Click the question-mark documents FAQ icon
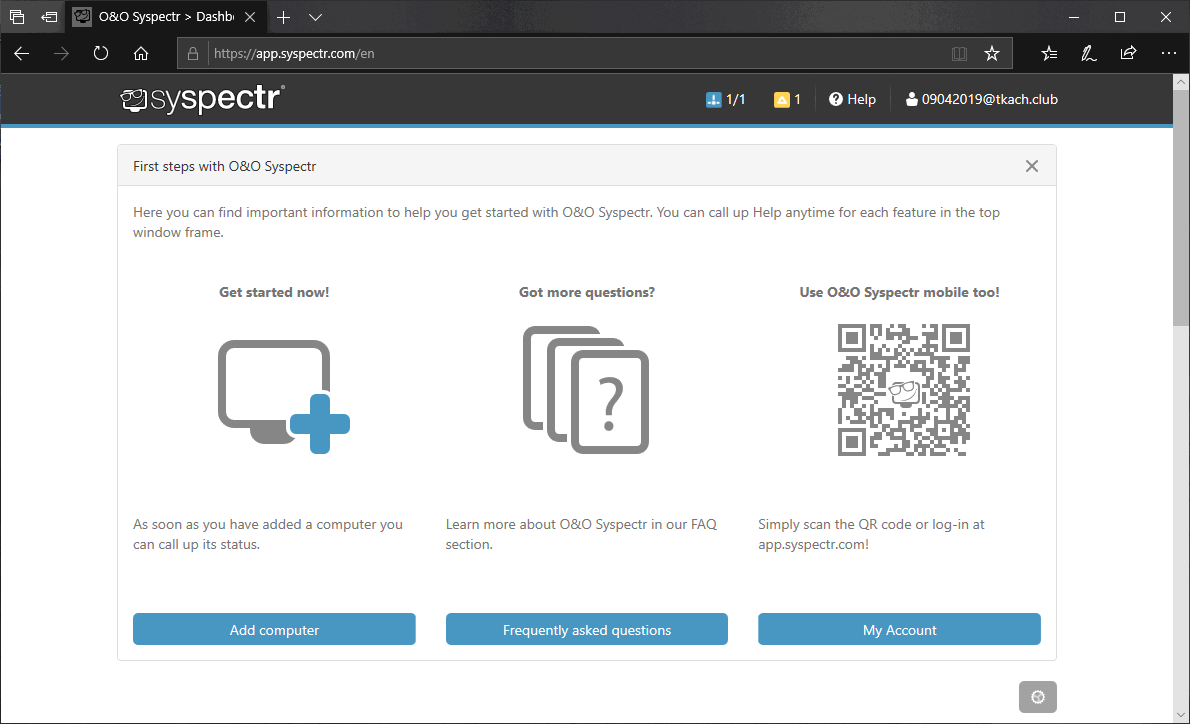Screen dimensions: 1190x724 [x=586, y=390]
